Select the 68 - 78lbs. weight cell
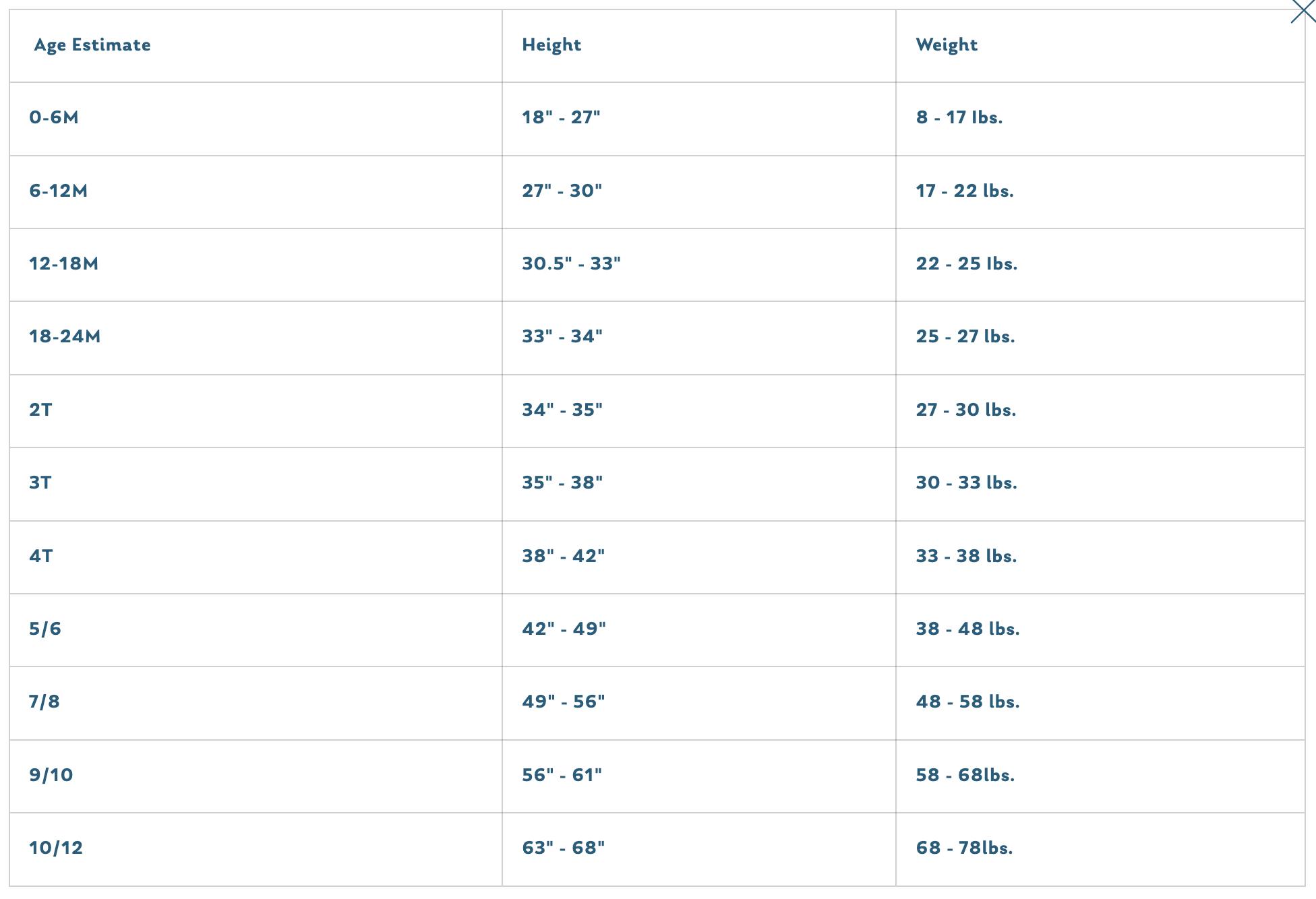 [x=964, y=848]
